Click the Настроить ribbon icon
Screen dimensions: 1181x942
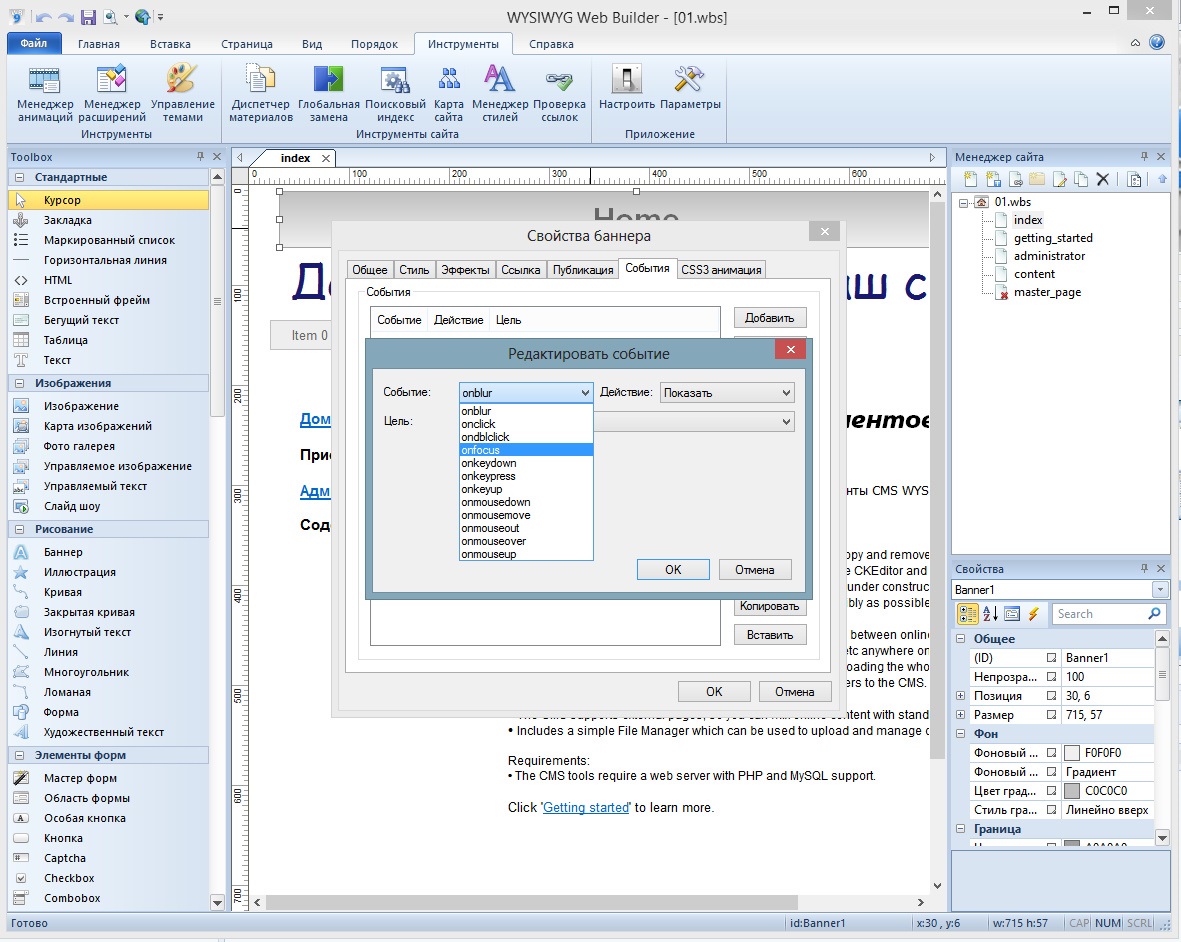point(627,87)
